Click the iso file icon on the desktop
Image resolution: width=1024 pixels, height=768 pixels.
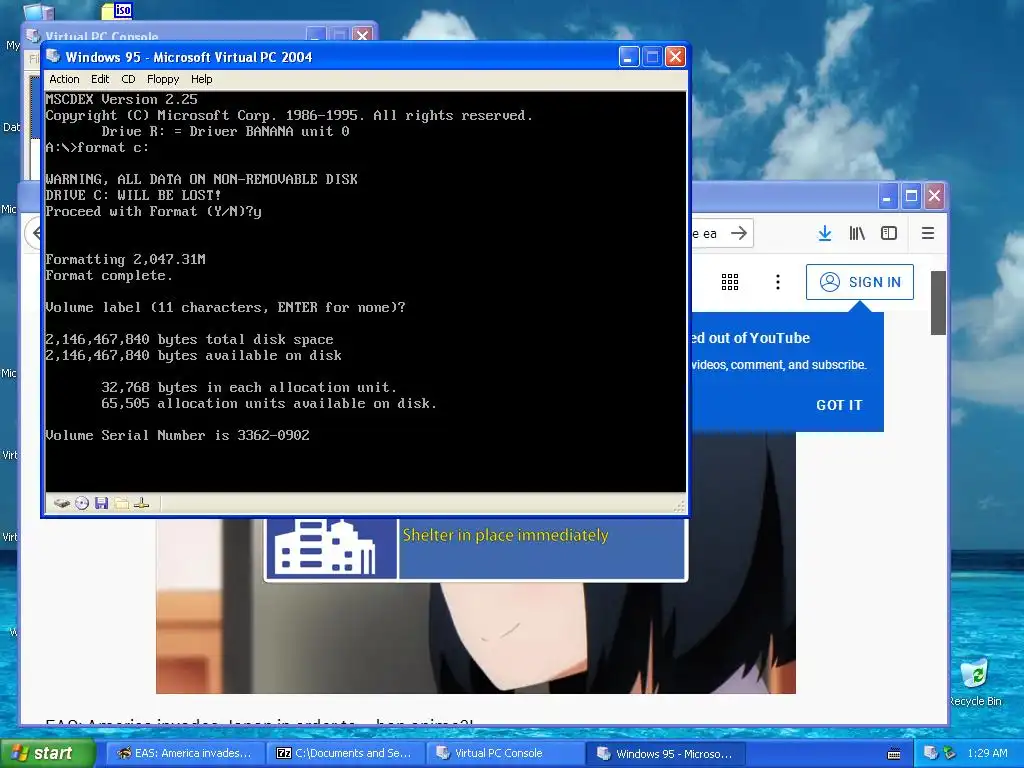pos(117,10)
